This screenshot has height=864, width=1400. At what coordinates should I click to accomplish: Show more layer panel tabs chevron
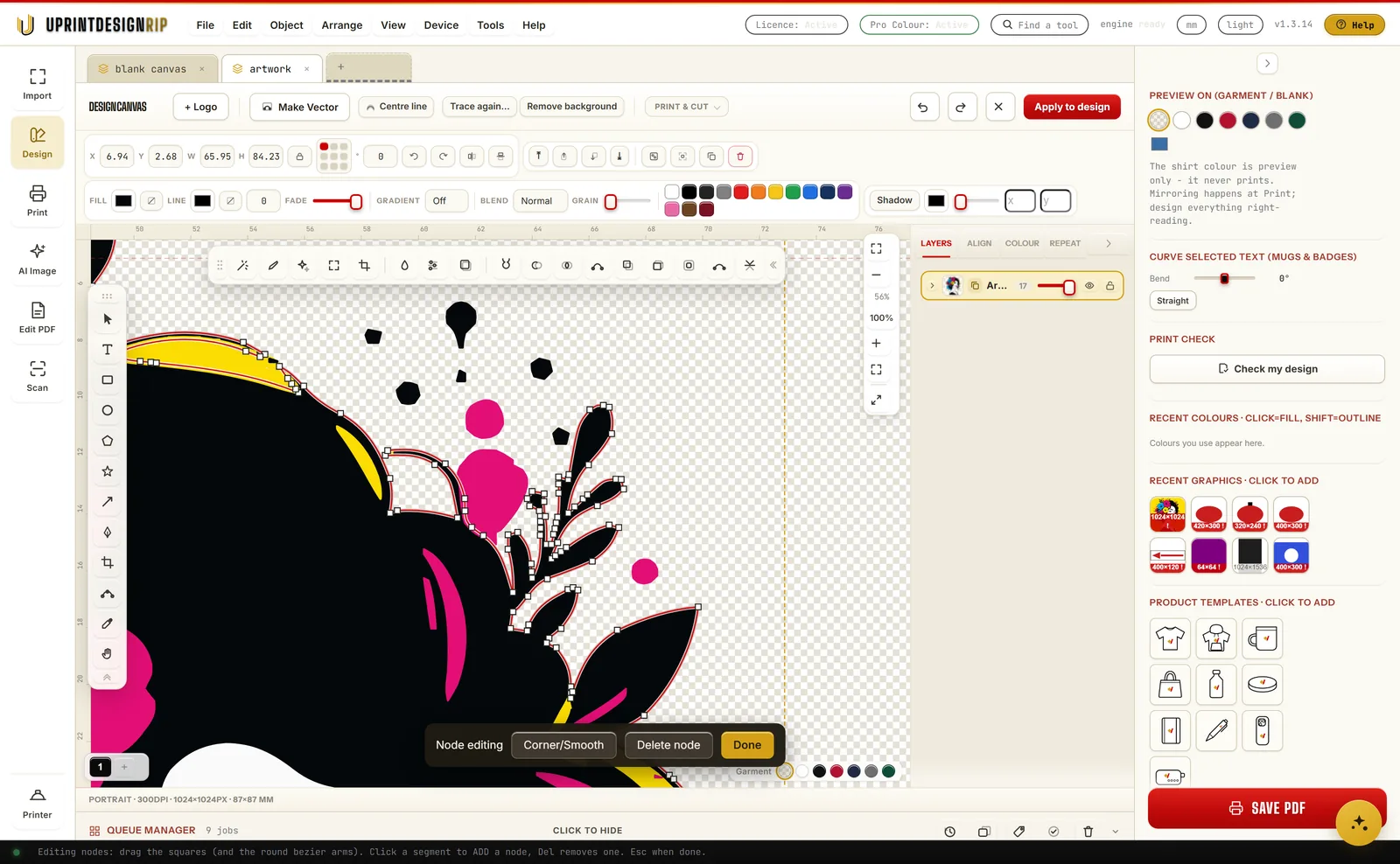click(x=1109, y=244)
